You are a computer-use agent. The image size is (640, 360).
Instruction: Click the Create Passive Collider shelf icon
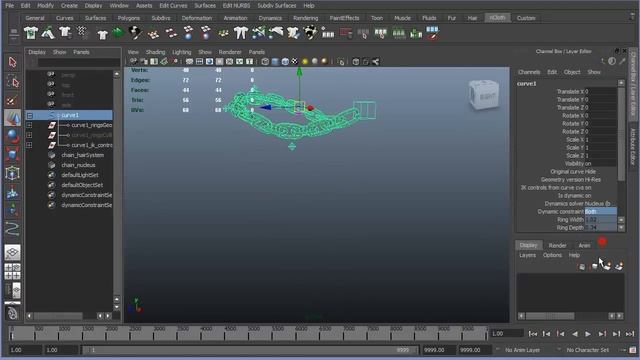[x=48, y=33]
